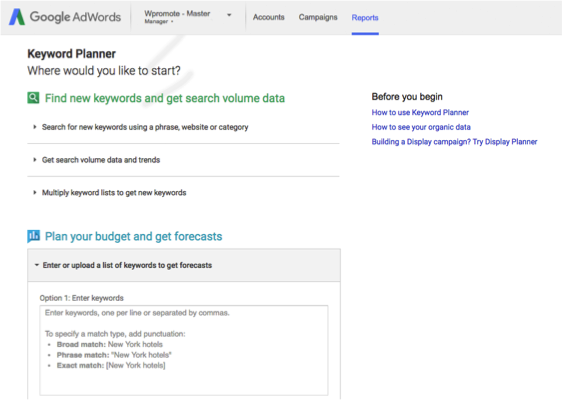Image resolution: width=562 pixels, height=400 pixels.
Task: Open How to see your organic data link
Action: (421, 127)
